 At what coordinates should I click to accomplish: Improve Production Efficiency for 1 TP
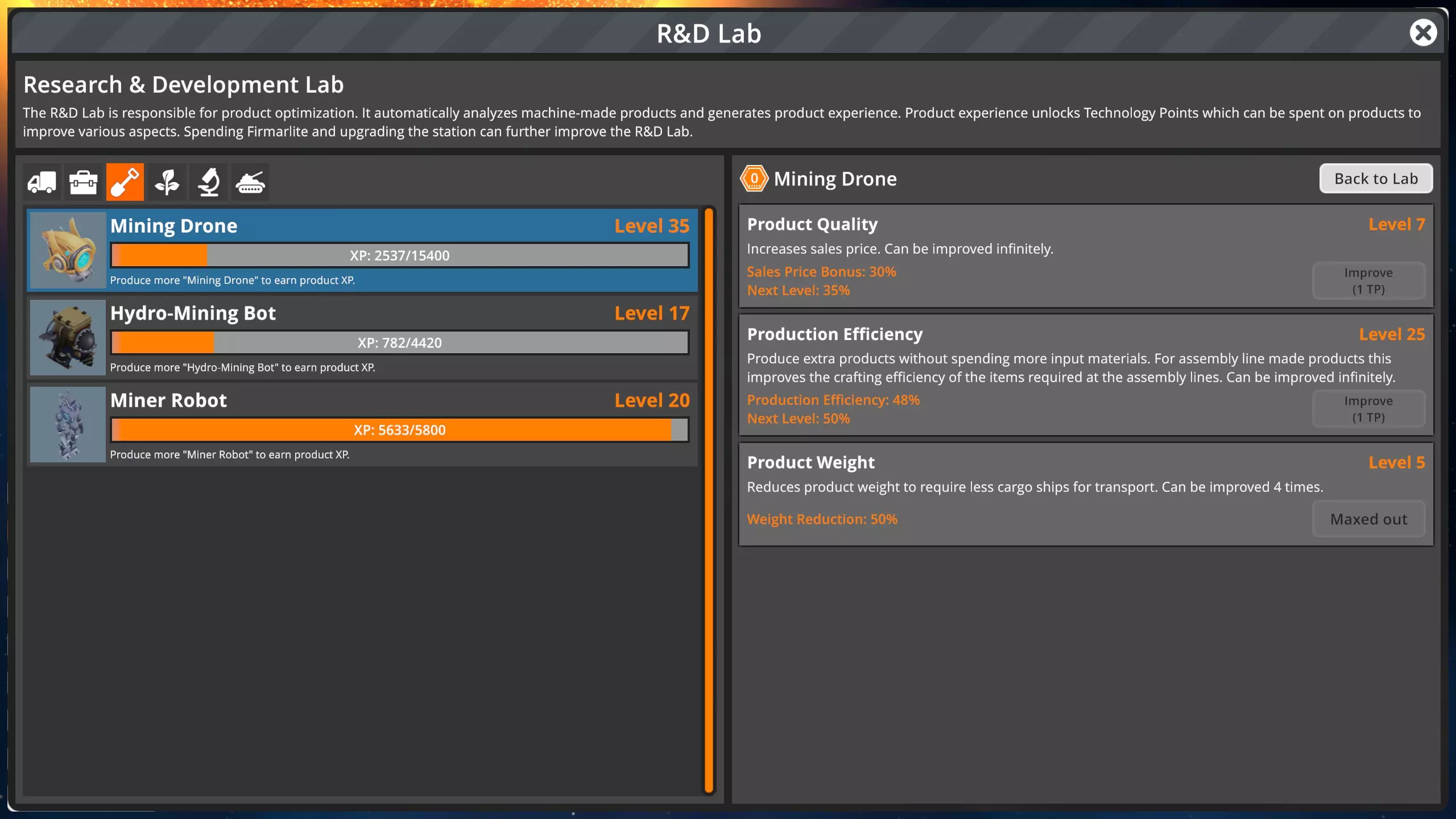point(1368,408)
